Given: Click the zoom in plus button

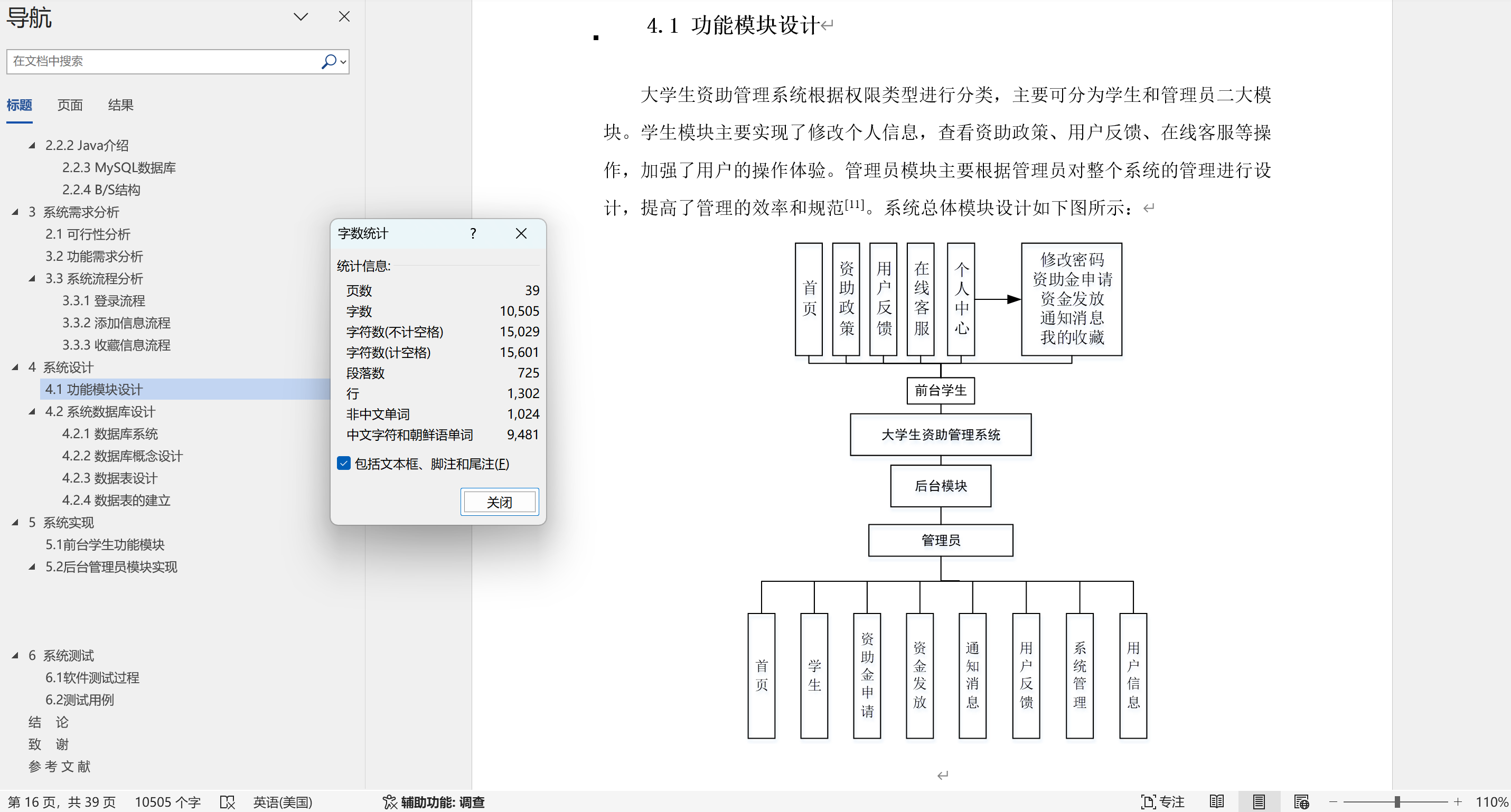Looking at the screenshot, I should pyautogui.click(x=1458, y=801).
